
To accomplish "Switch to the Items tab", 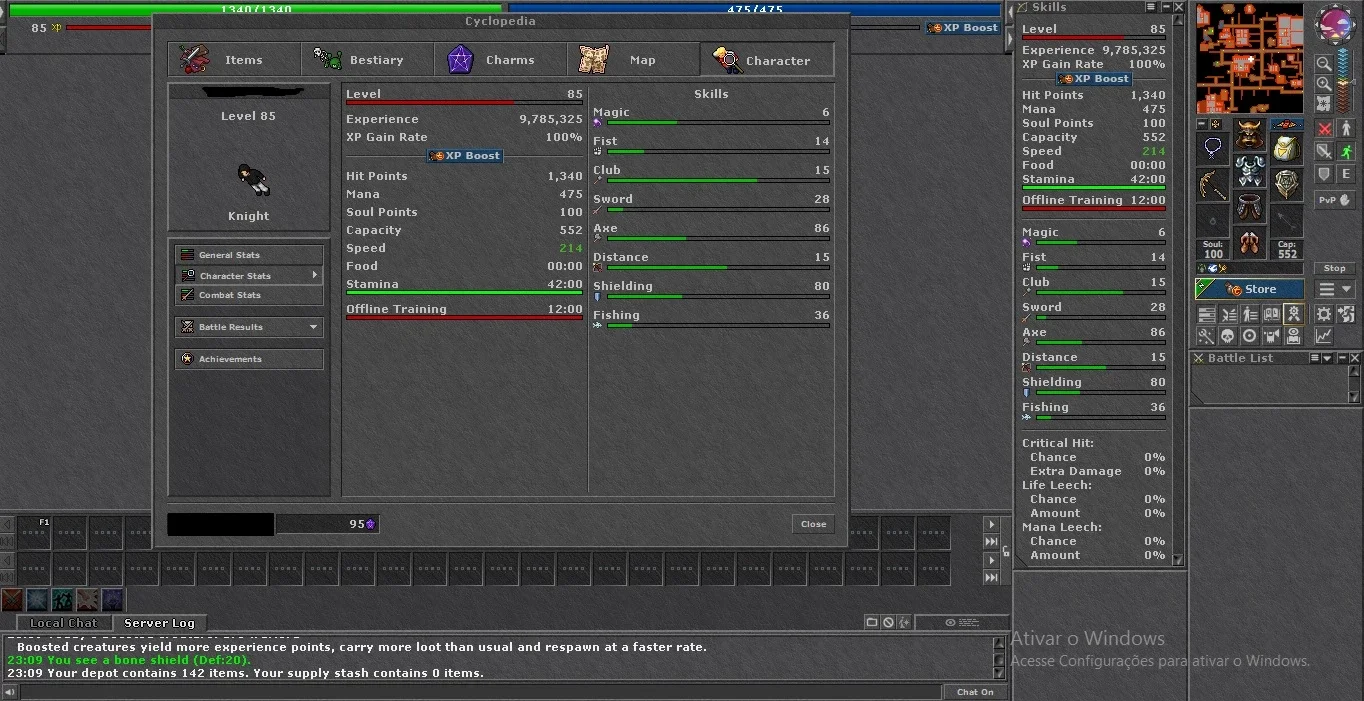I will (x=234, y=60).
